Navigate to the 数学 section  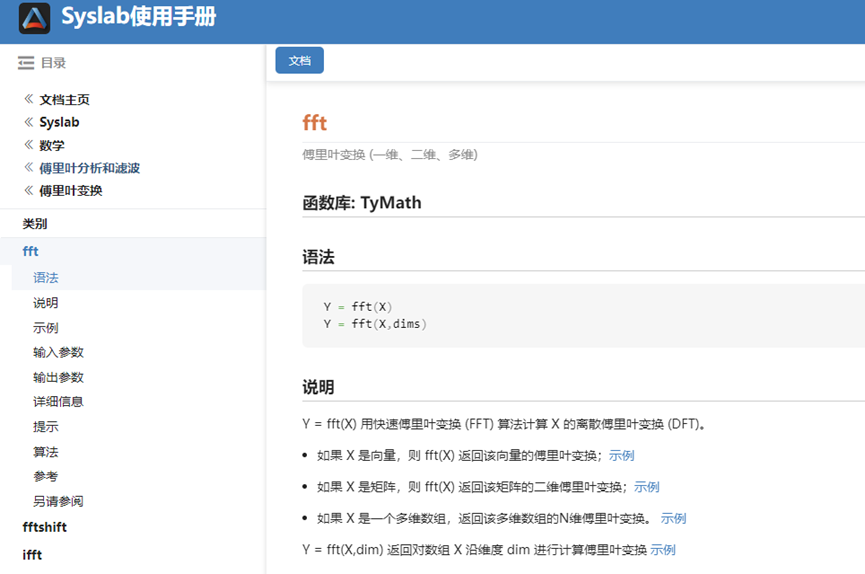(52, 145)
